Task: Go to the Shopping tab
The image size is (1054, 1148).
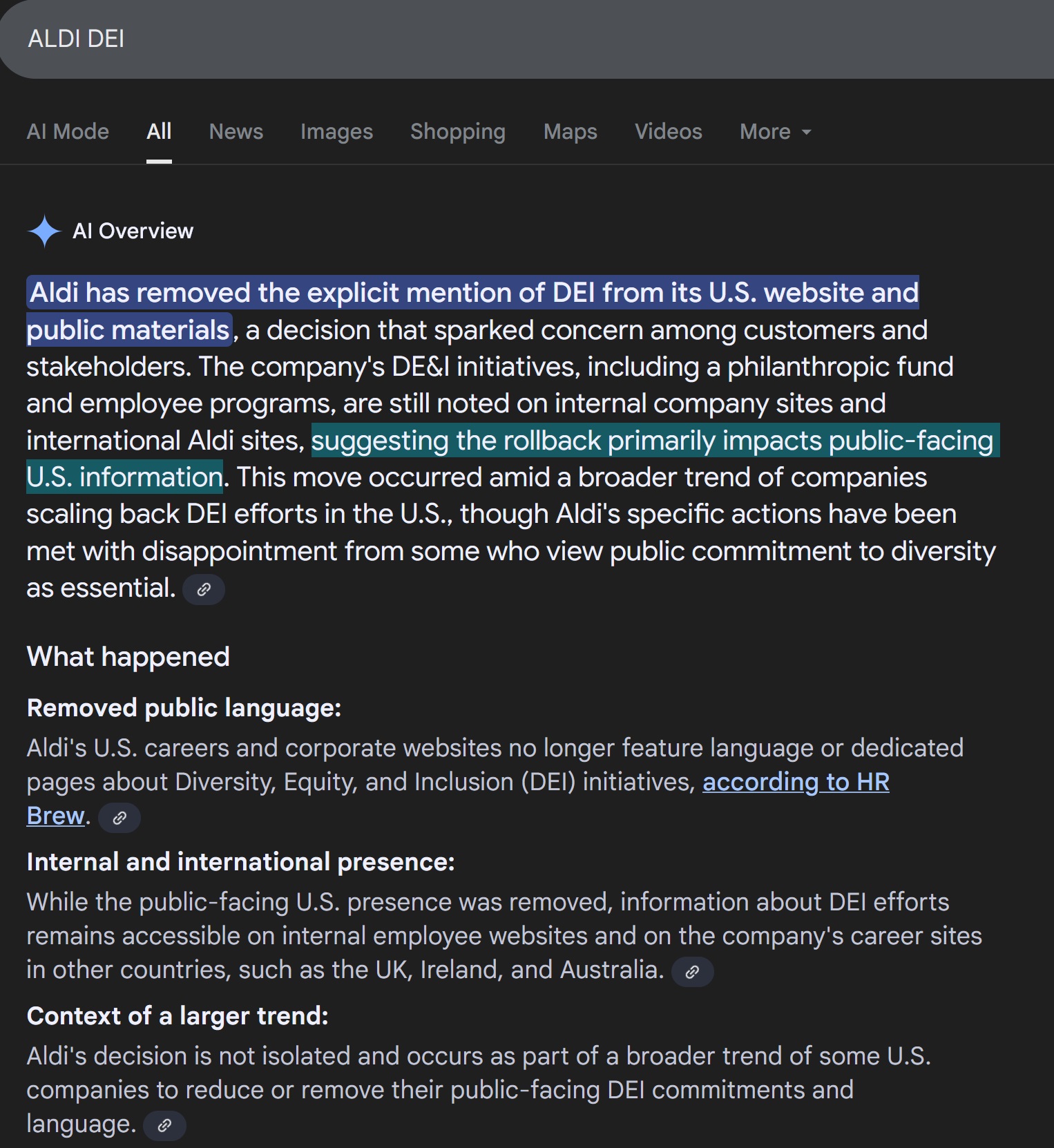Action: point(458,131)
